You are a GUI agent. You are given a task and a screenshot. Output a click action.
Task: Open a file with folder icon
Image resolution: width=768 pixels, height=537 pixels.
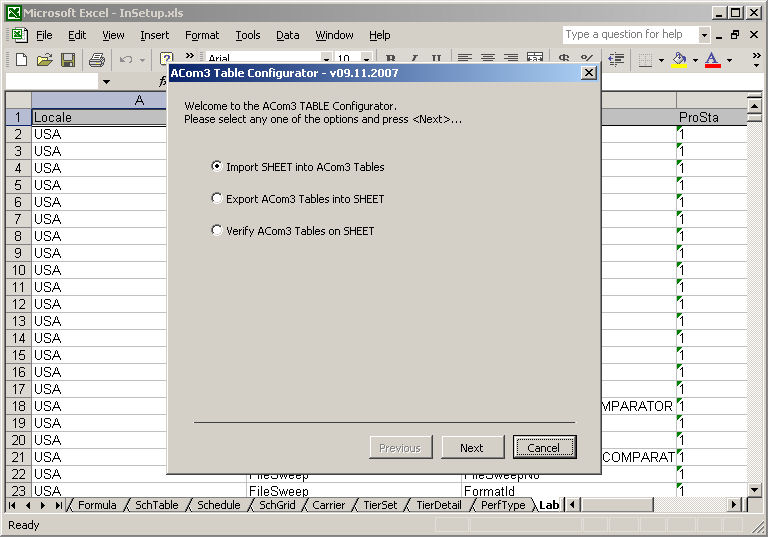tap(44, 60)
